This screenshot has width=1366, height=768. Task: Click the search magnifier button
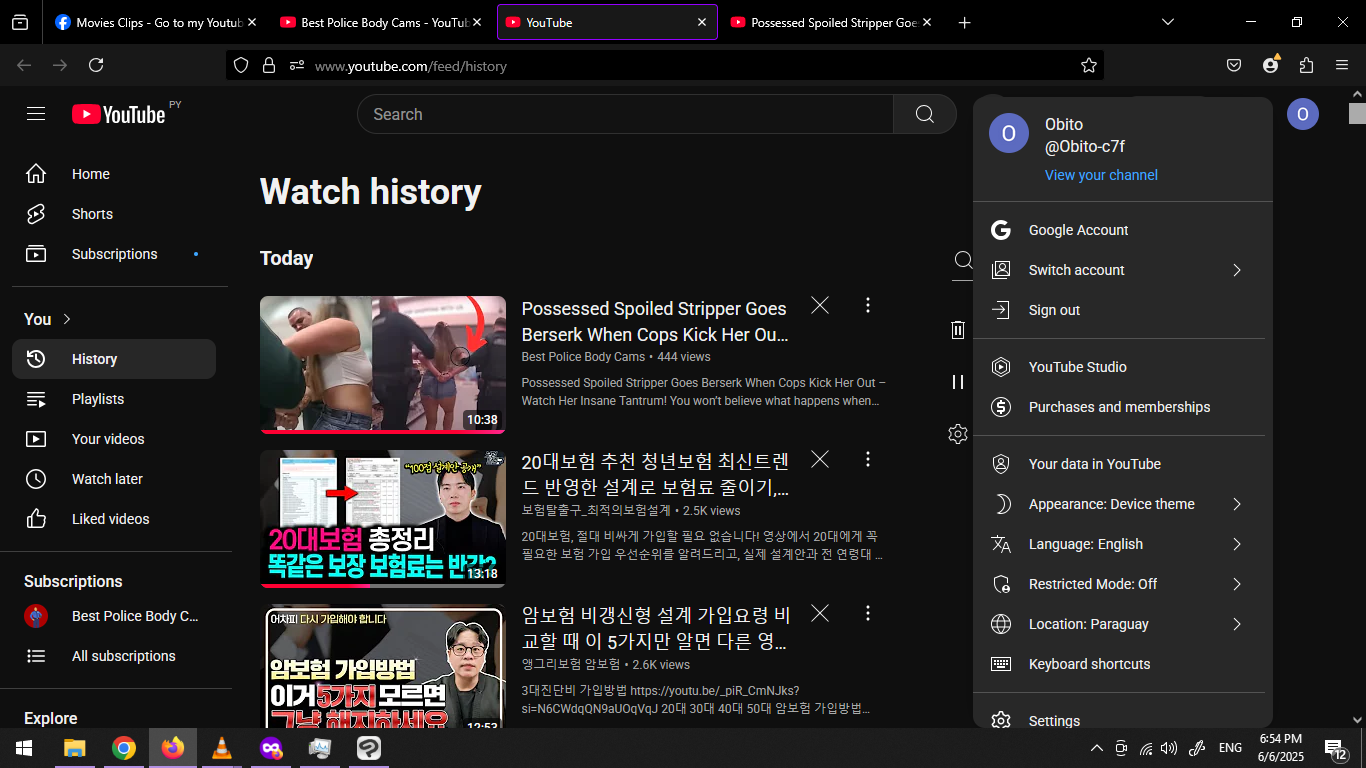925,114
